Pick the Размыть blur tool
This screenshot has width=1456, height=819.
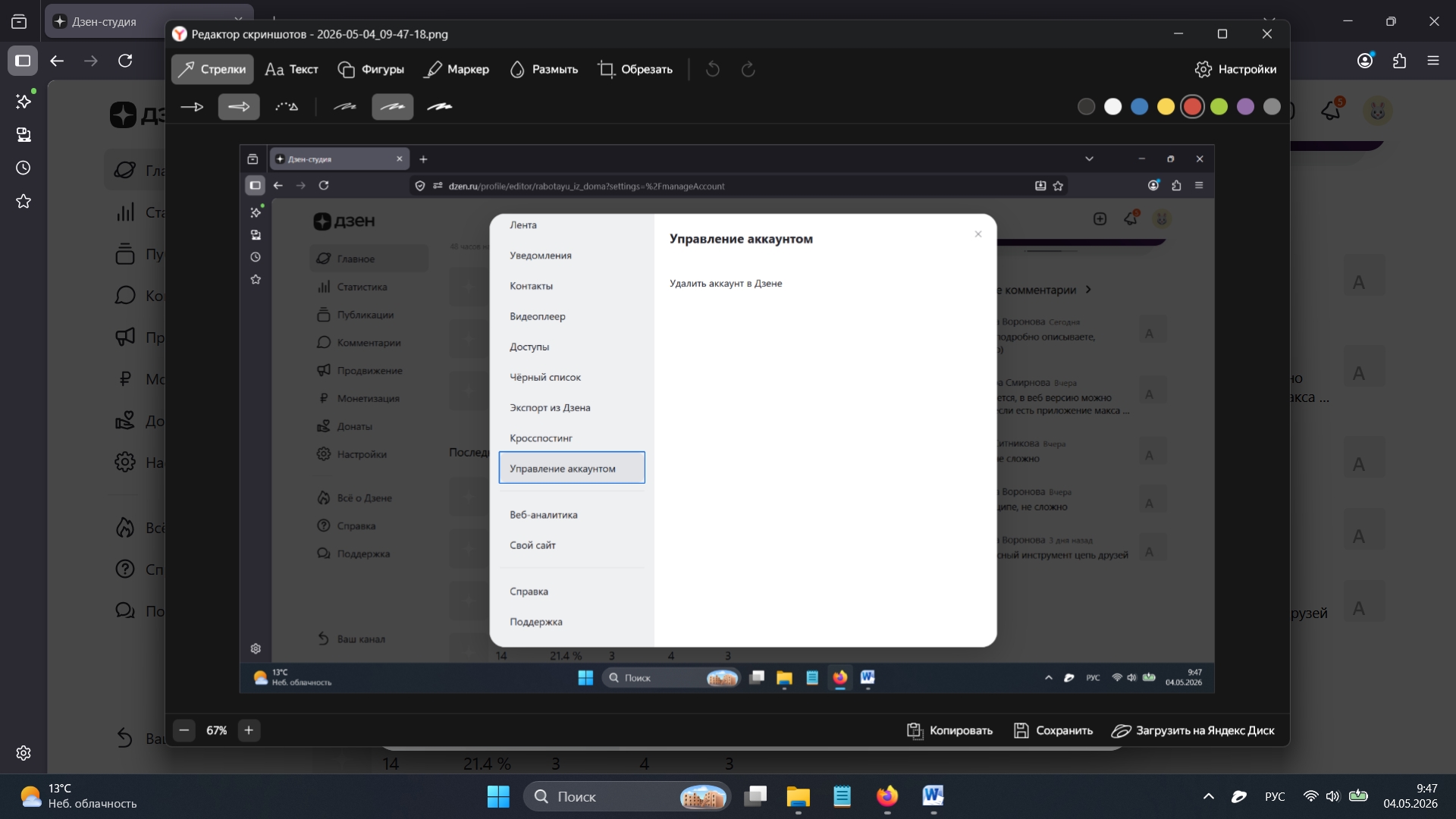coord(544,69)
